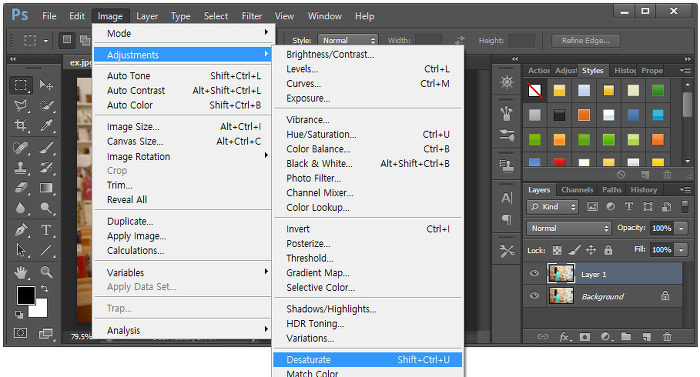Image resolution: width=700 pixels, height=377 pixels.
Task: Toggle Quick Mask mode
Action: (x=21, y=333)
